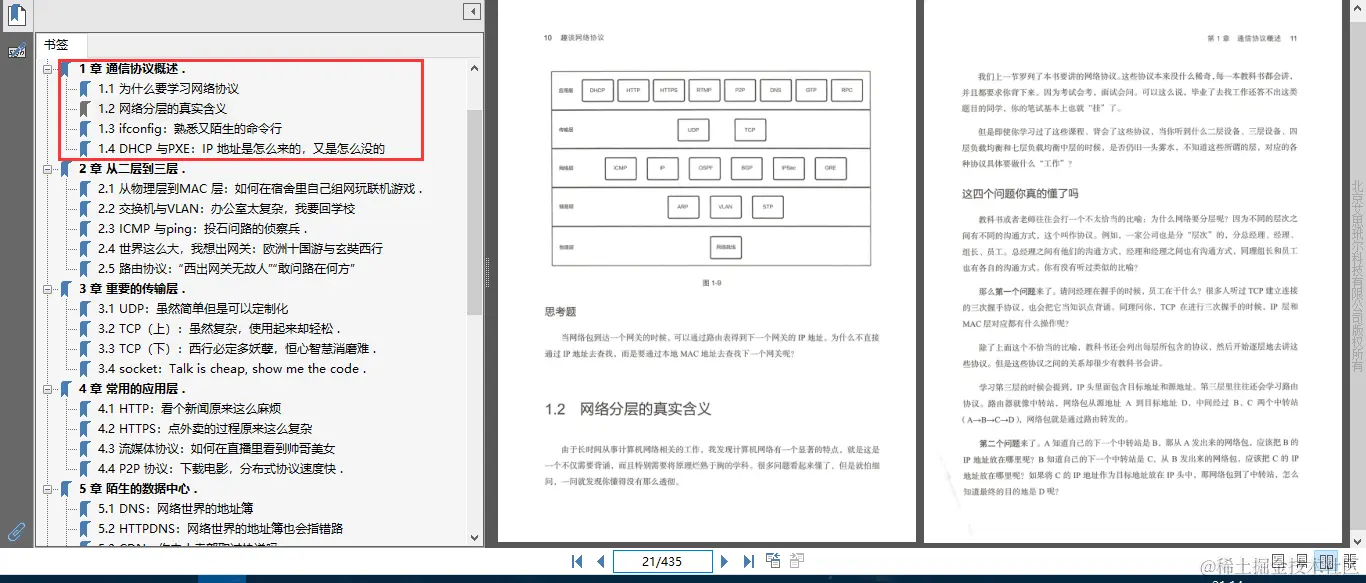Go to the next page arrow icon

coord(725,561)
